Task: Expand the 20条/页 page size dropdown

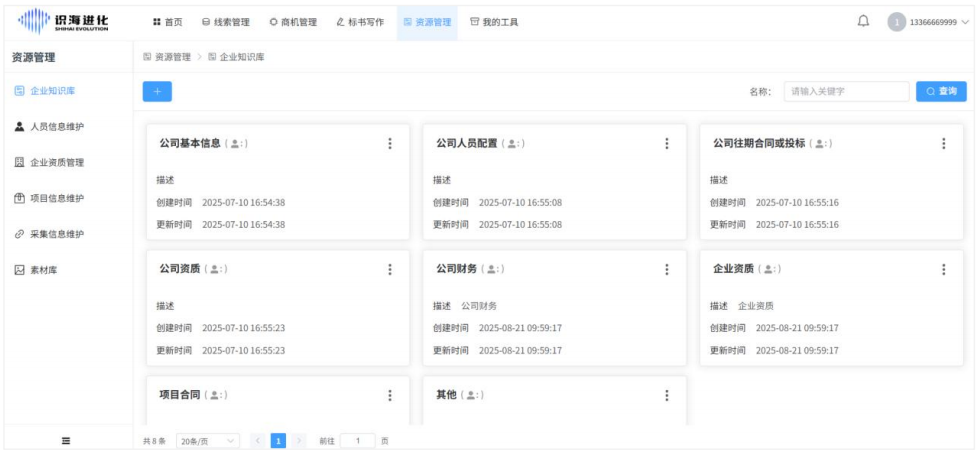Action: pos(208,440)
